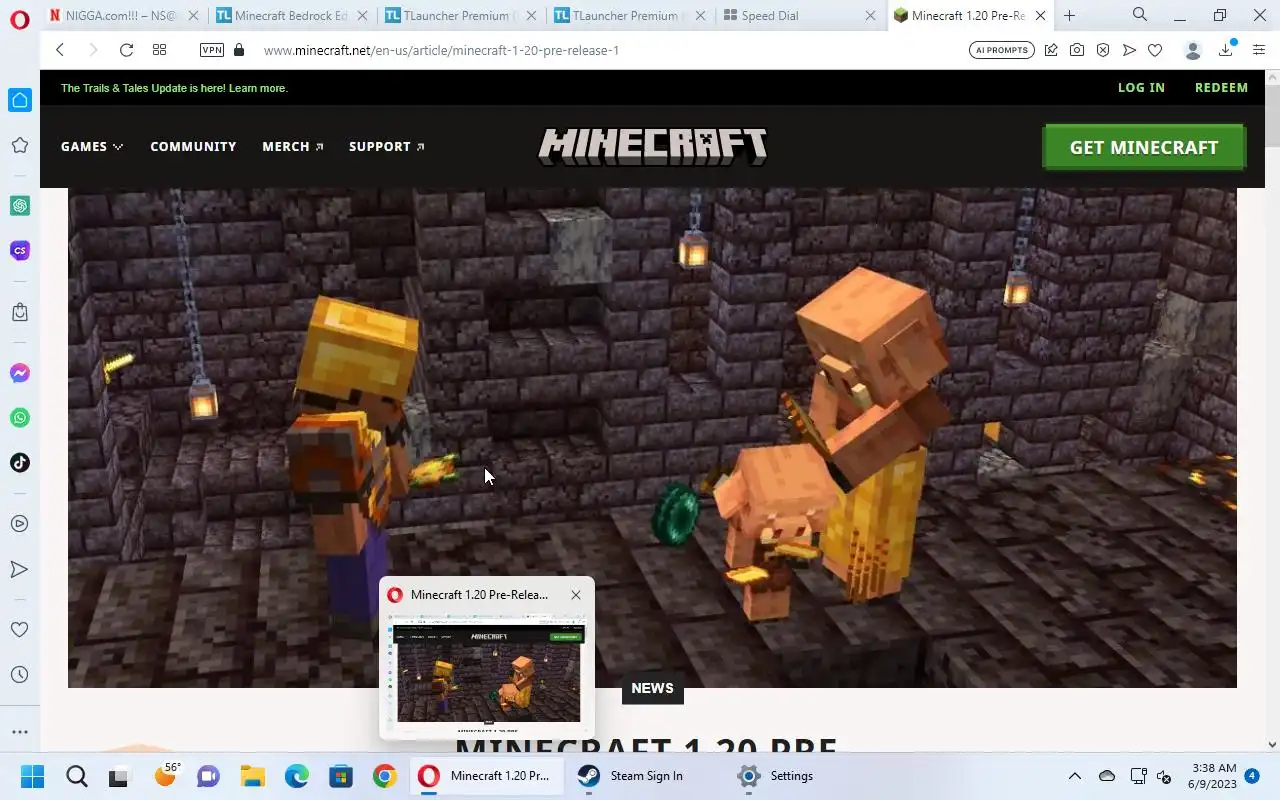The width and height of the screenshot is (1280, 800).
Task: Show hidden system tray icons chevron
Action: (x=1075, y=776)
